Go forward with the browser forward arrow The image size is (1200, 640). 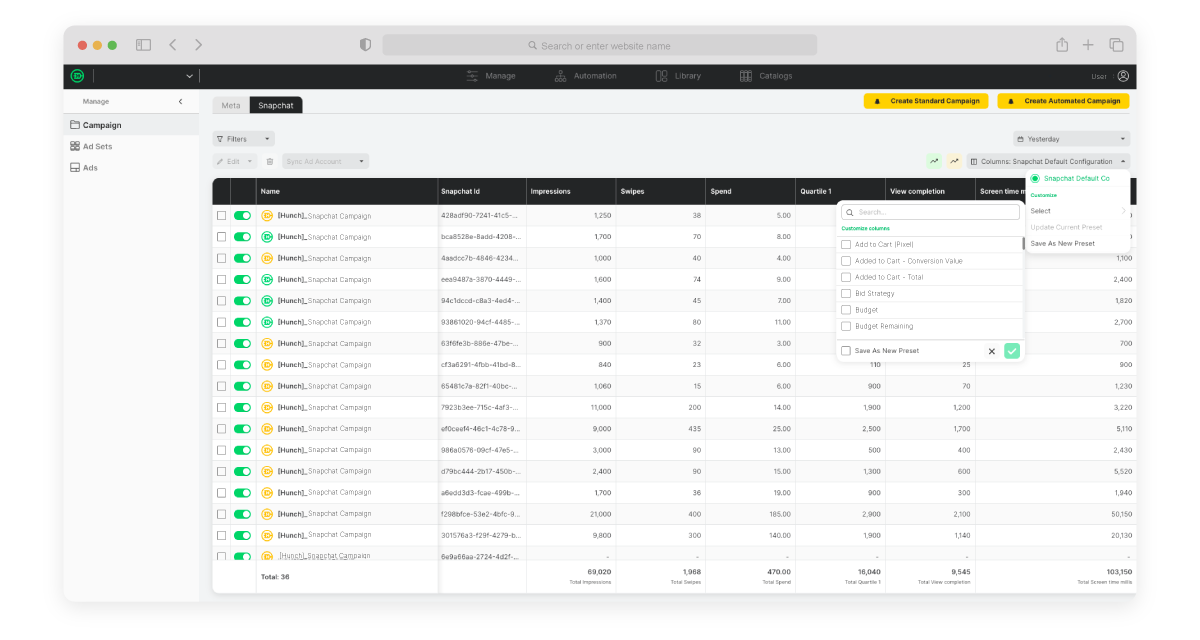coord(198,45)
